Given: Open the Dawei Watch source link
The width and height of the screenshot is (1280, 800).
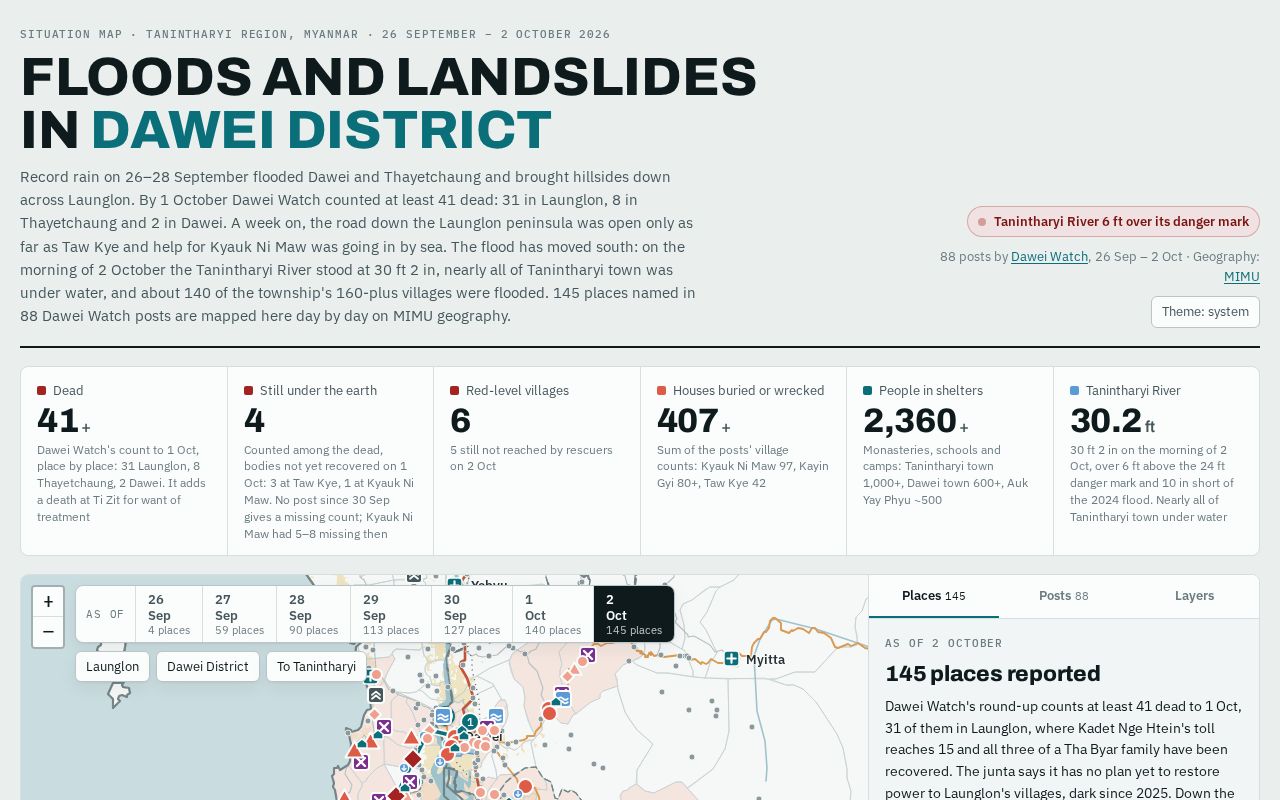Looking at the screenshot, I should 1049,257.
